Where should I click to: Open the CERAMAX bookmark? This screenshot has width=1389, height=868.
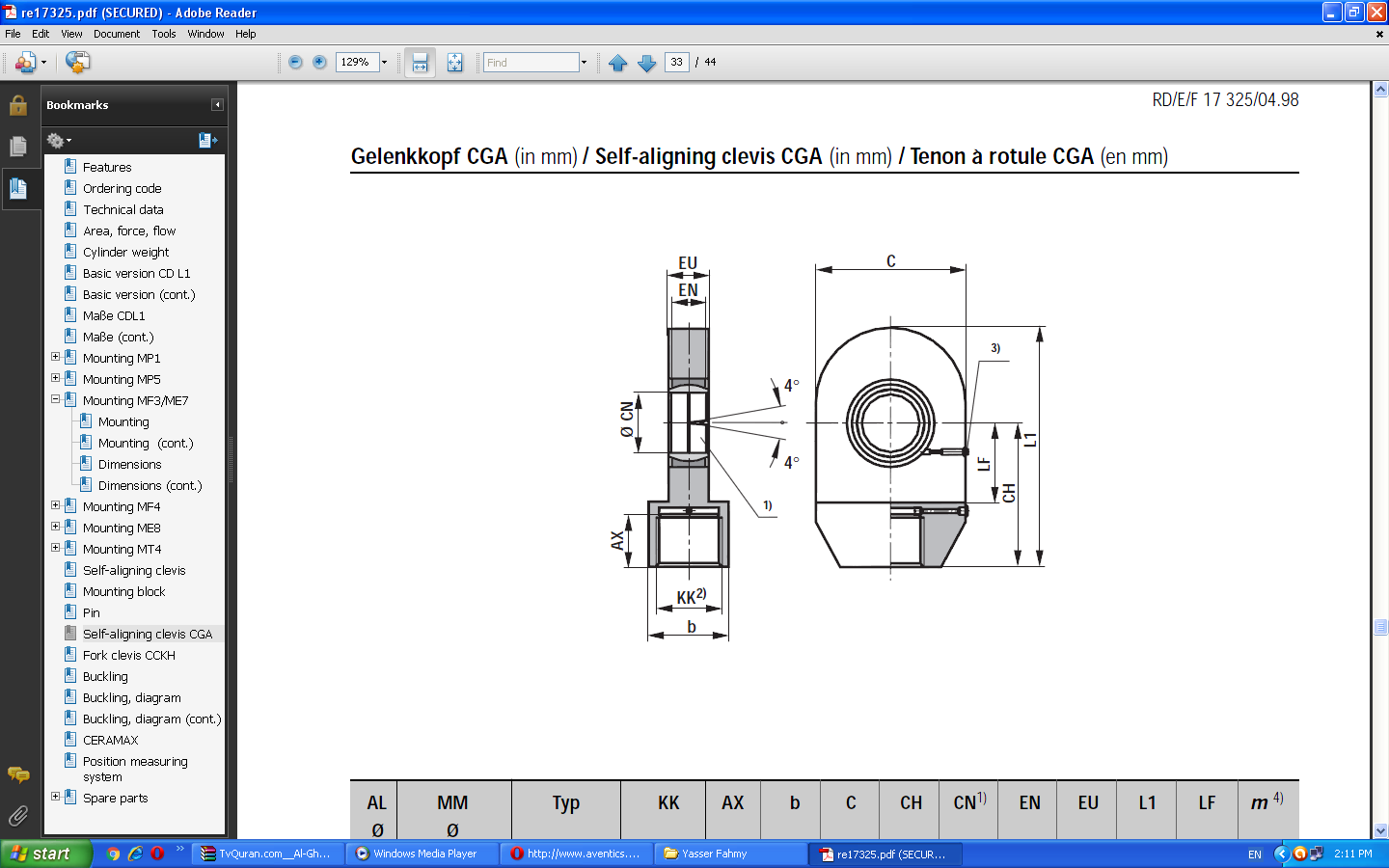pos(111,741)
